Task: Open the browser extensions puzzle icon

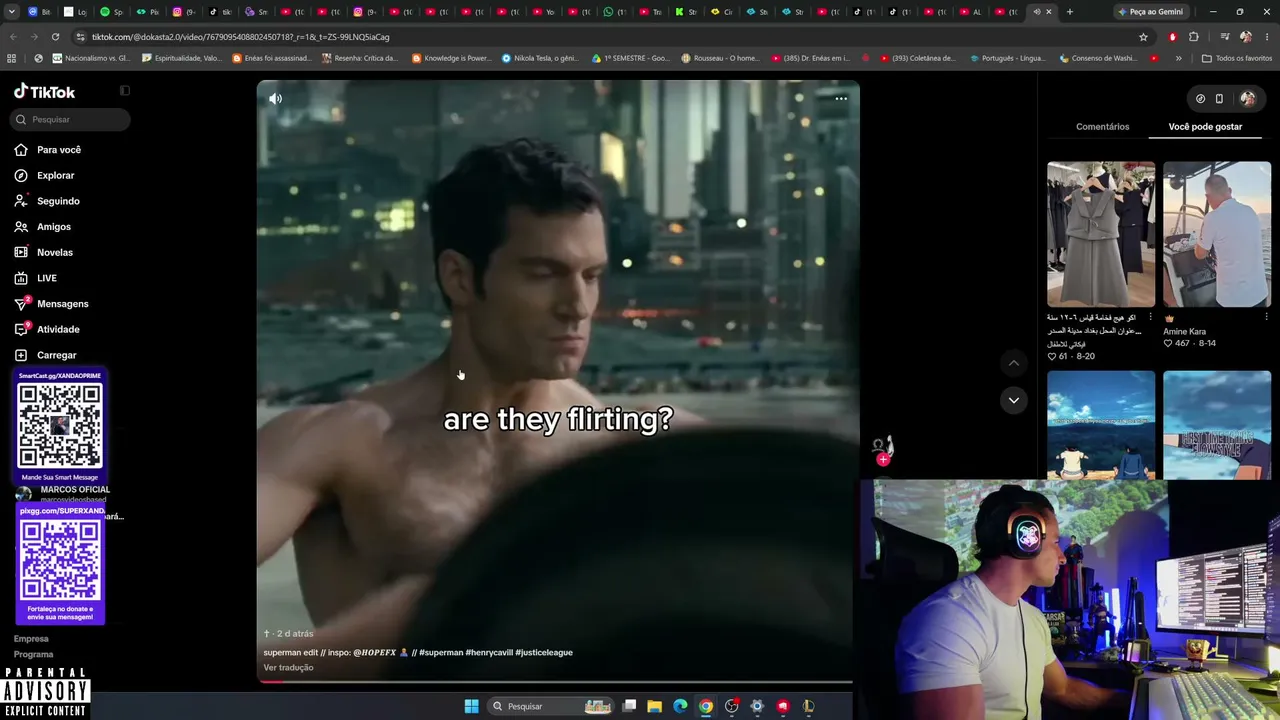Action: tap(1194, 37)
